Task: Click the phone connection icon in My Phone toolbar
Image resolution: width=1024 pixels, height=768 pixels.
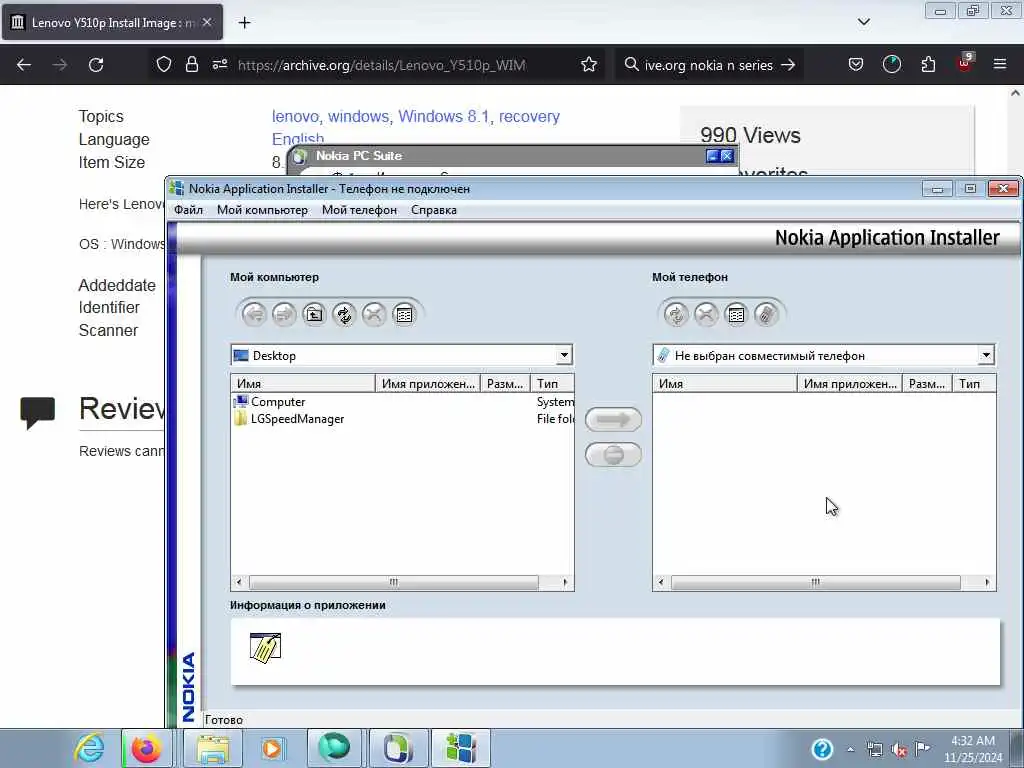Action: (x=766, y=315)
